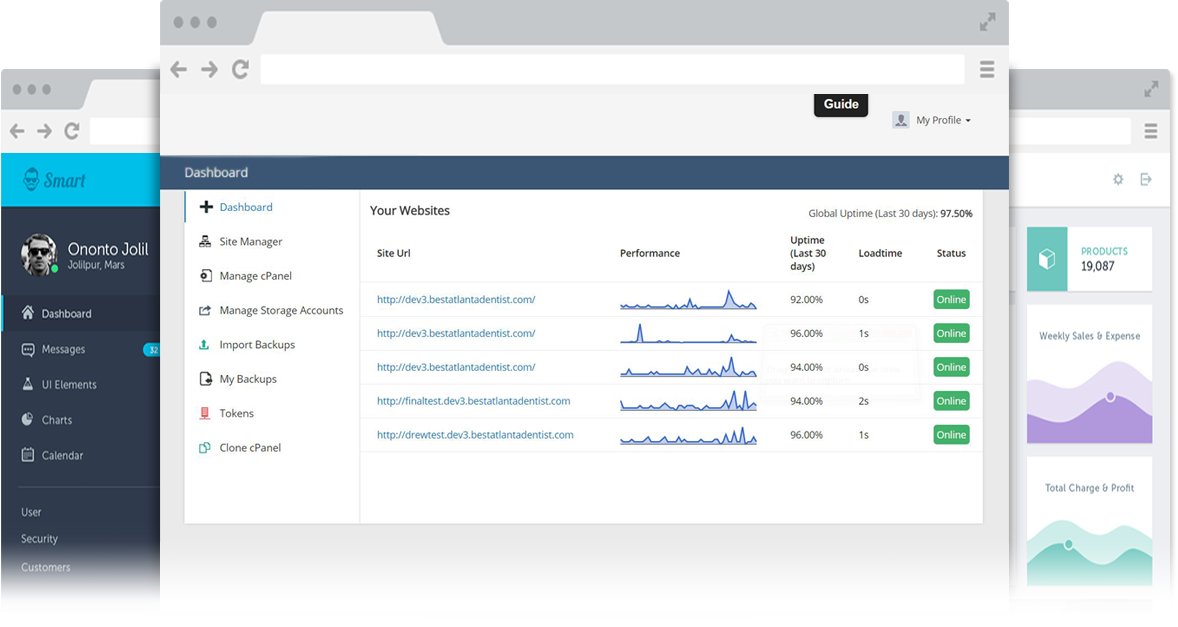
Task: Click the Import Backups upload icon
Action: pyautogui.click(x=205, y=345)
